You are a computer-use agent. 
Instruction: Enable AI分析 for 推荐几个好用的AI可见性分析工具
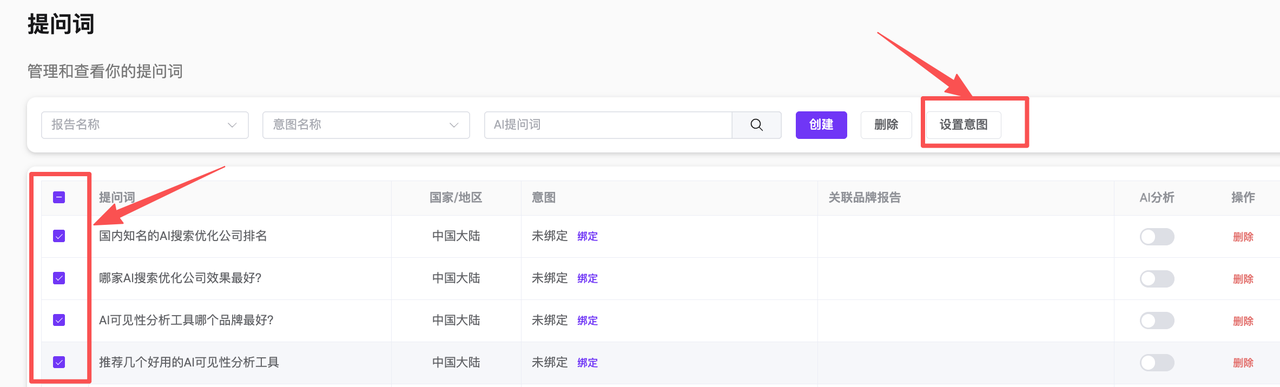tap(1157, 363)
